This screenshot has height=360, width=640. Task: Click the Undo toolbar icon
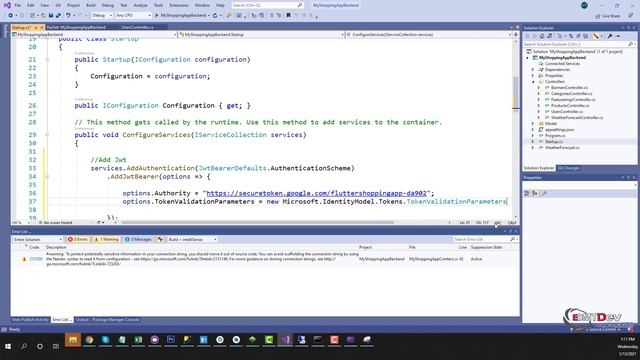pos(68,16)
